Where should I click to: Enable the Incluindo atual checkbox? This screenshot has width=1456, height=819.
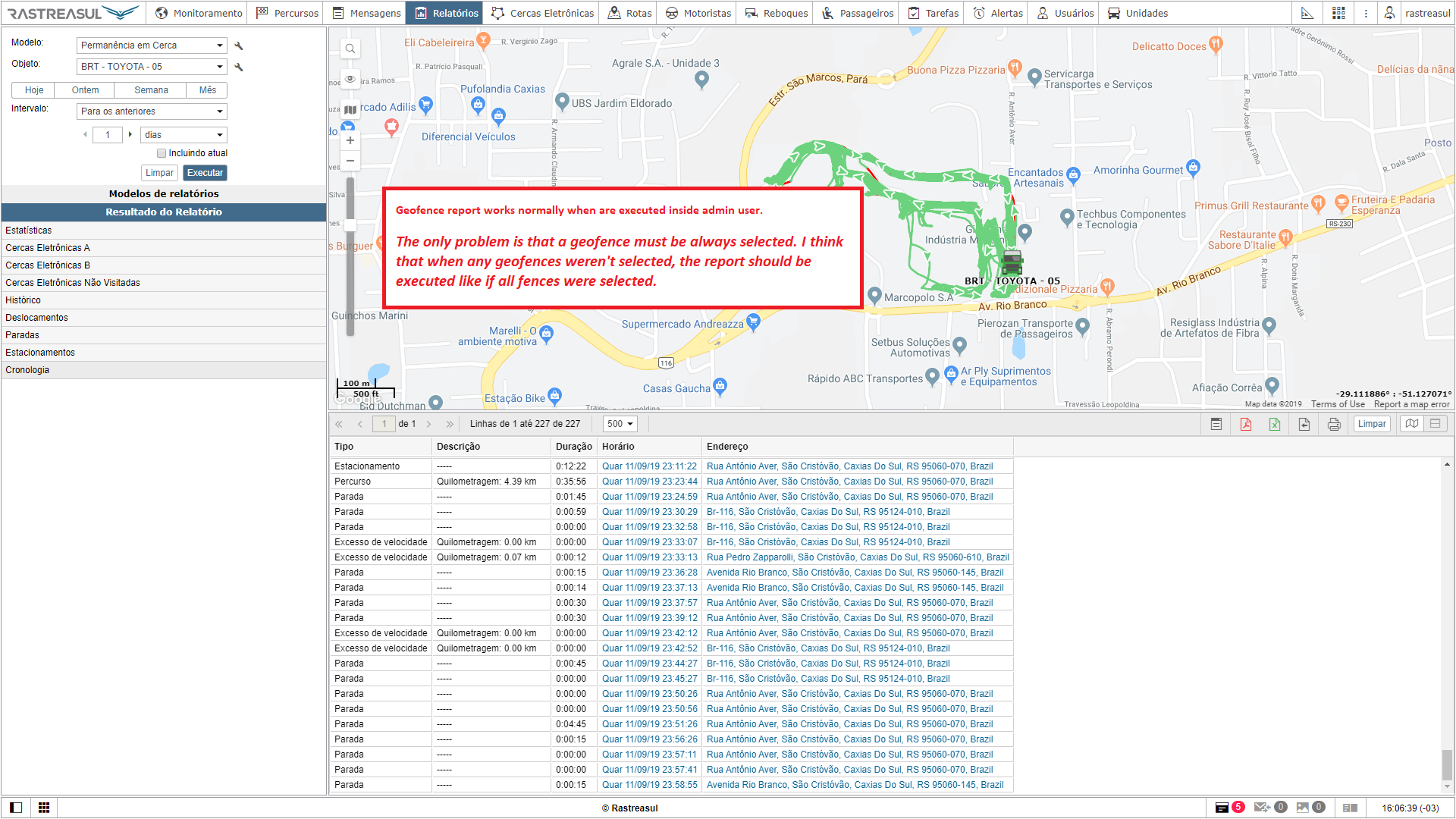coord(162,153)
